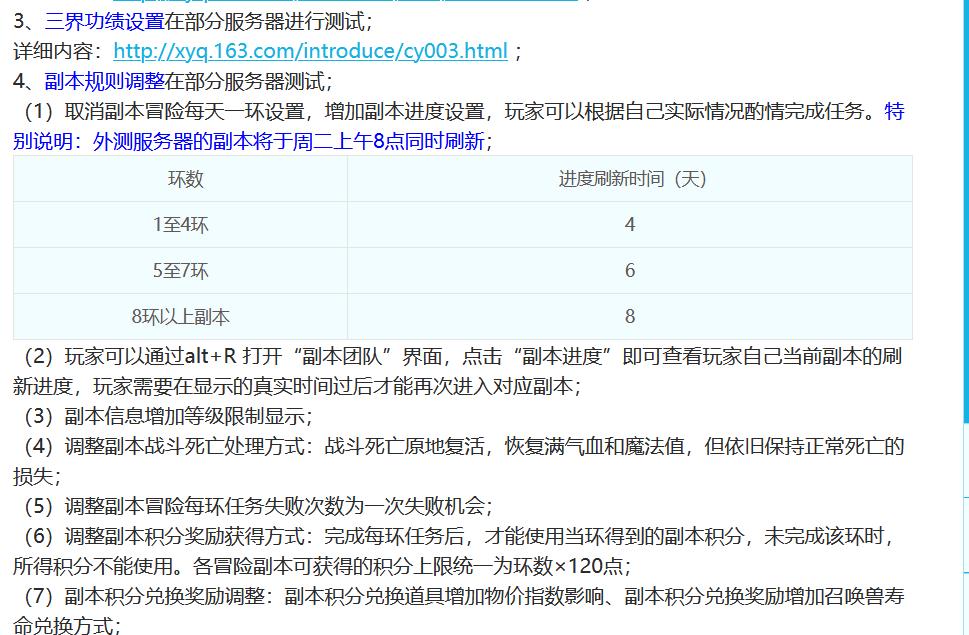Open the cy003.html hyperlink
The height and width of the screenshot is (635, 969).
point(310,51)
